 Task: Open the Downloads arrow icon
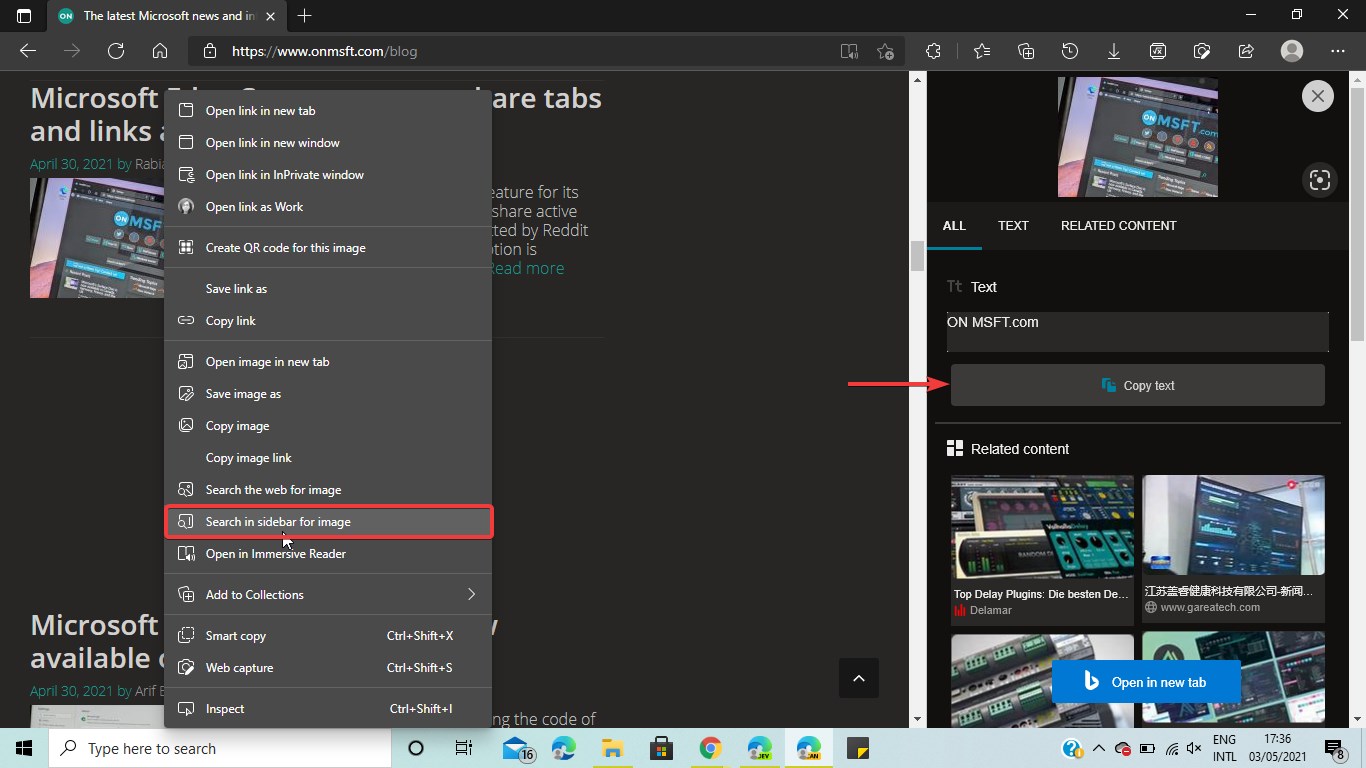(x=1114, y=51)
